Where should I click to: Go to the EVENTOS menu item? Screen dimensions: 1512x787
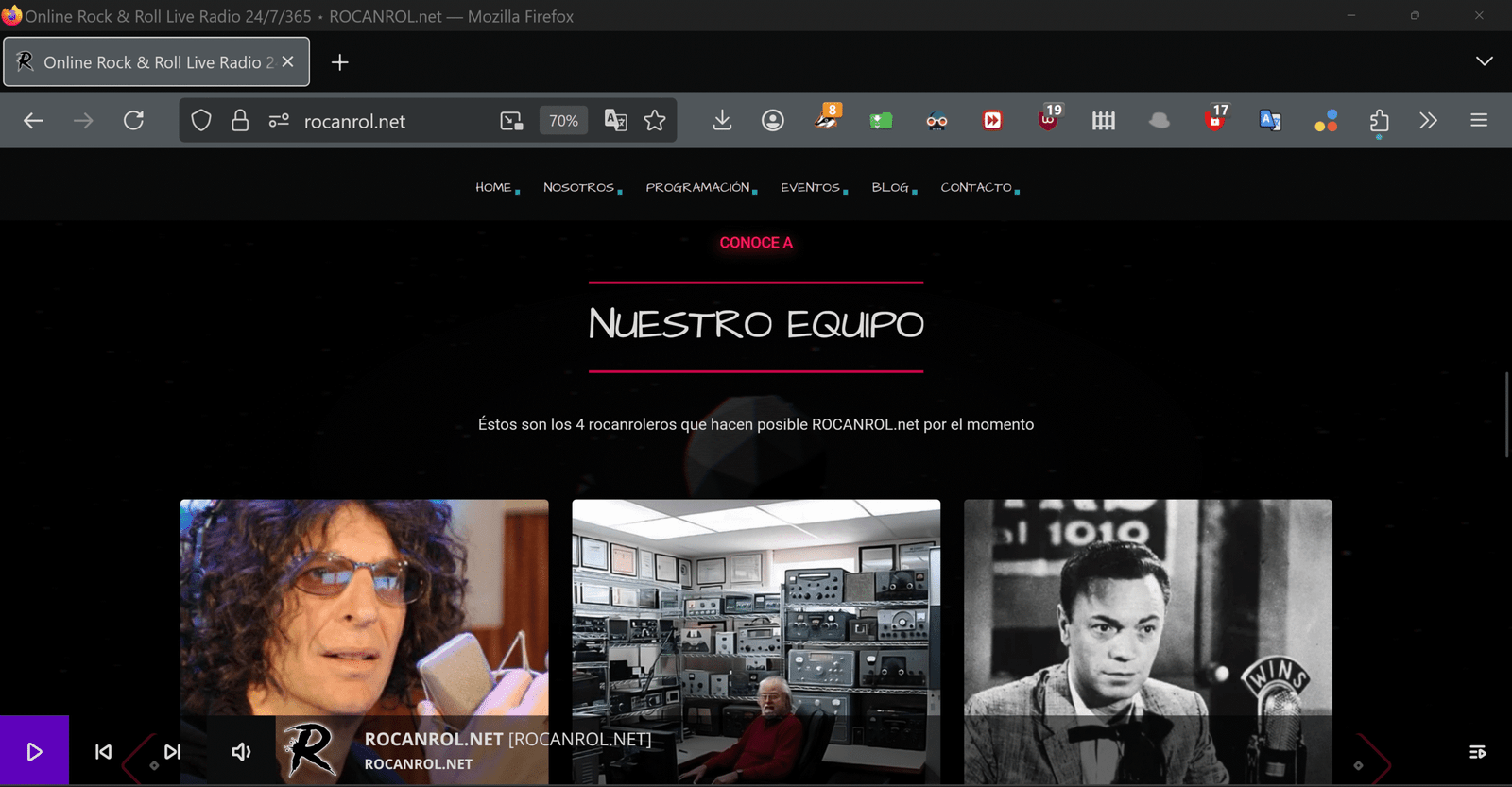(810, 187)
